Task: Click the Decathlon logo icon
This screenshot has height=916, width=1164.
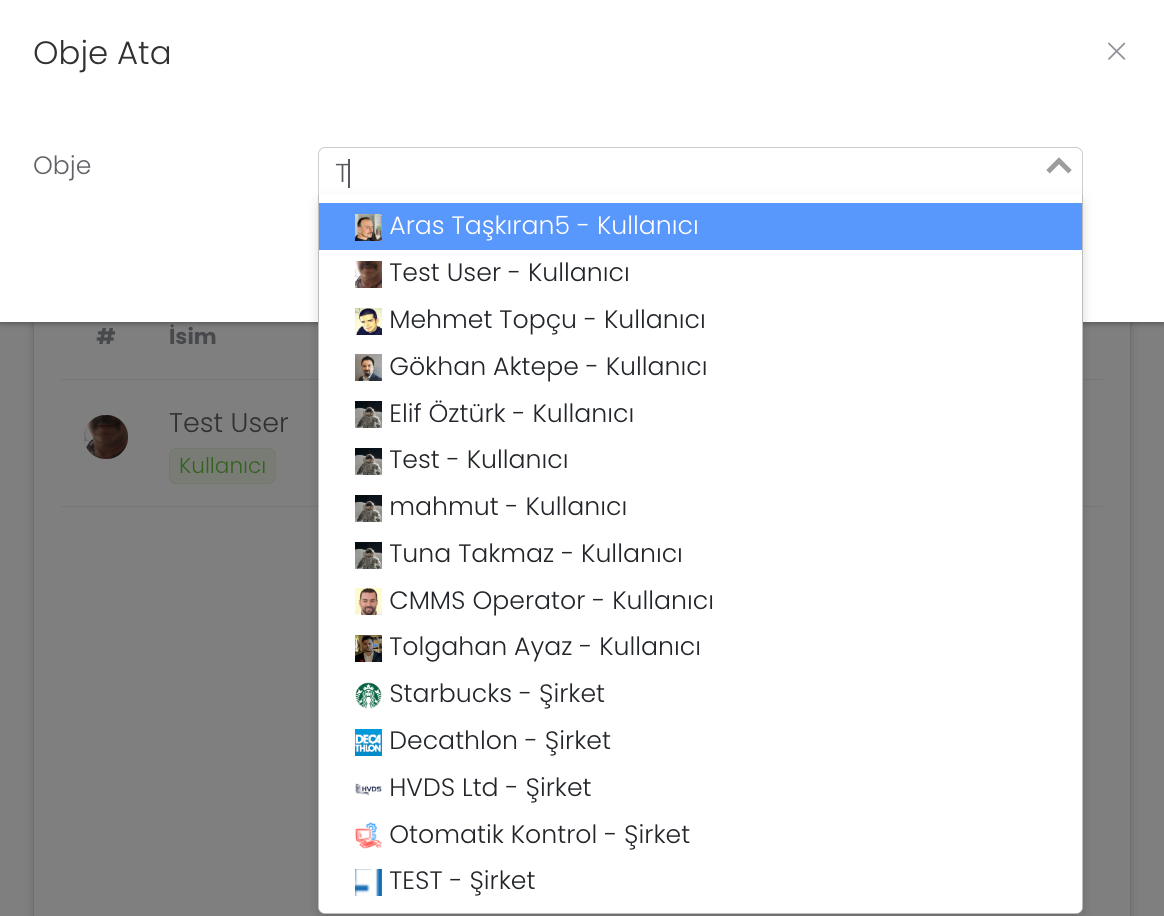Action: coord(368,742)
